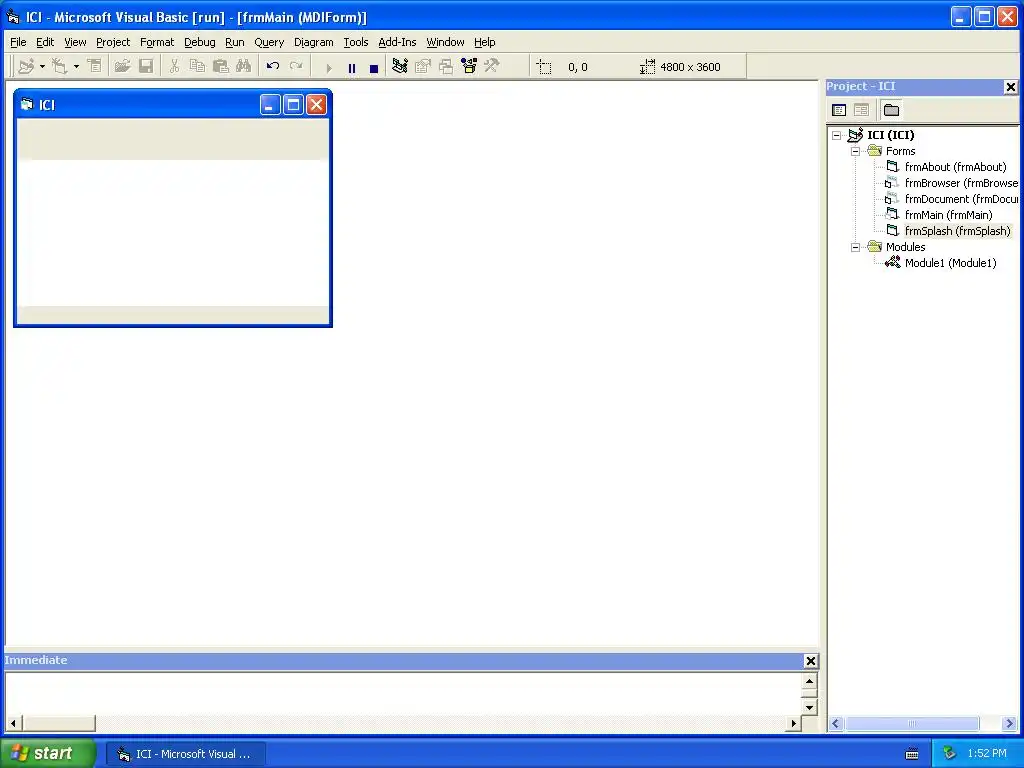The image size is (1024, 768).
Task: Collapse the Modules folder
Action: pyautogui.click(x=856, y=248)
